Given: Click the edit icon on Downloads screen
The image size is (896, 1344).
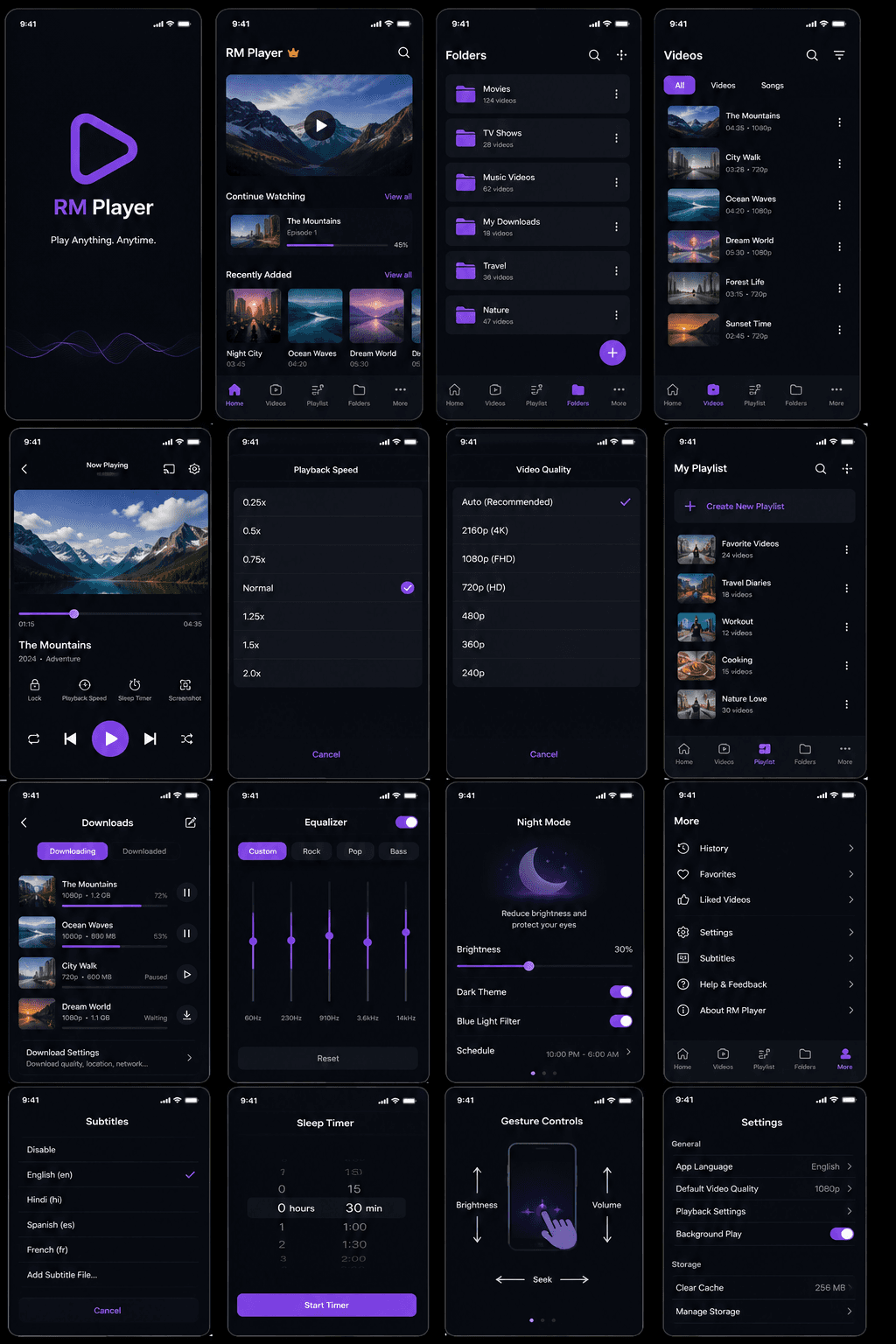Looking at the screenshot, I should (x=191, y=822).
